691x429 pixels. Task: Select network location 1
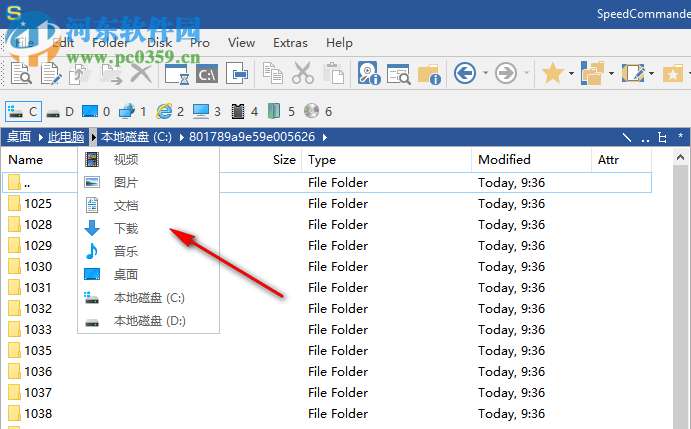[133, 112]
